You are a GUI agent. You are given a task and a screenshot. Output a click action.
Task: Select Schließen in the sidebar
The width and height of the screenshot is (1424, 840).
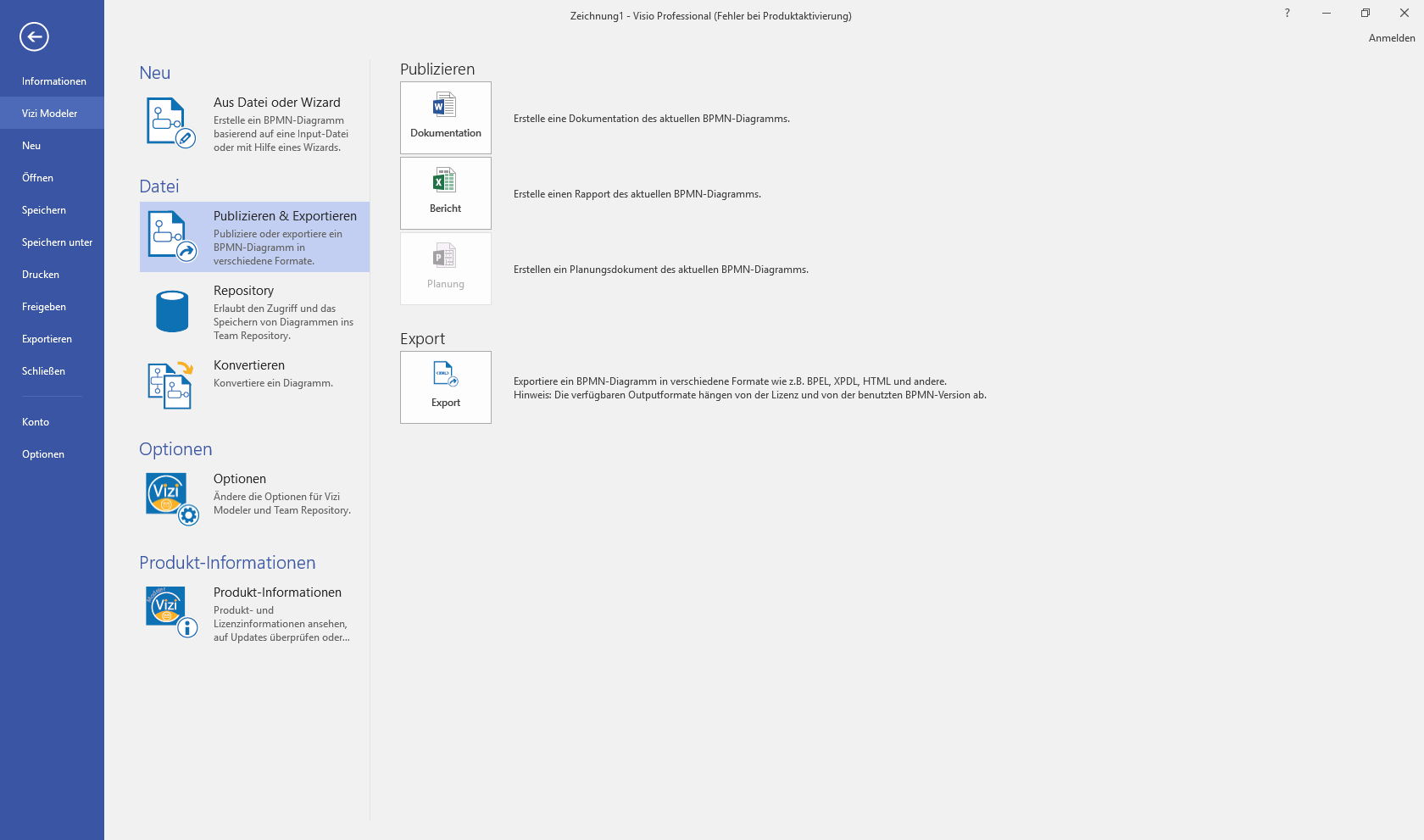pyautogui.click(x=52, y=371)
